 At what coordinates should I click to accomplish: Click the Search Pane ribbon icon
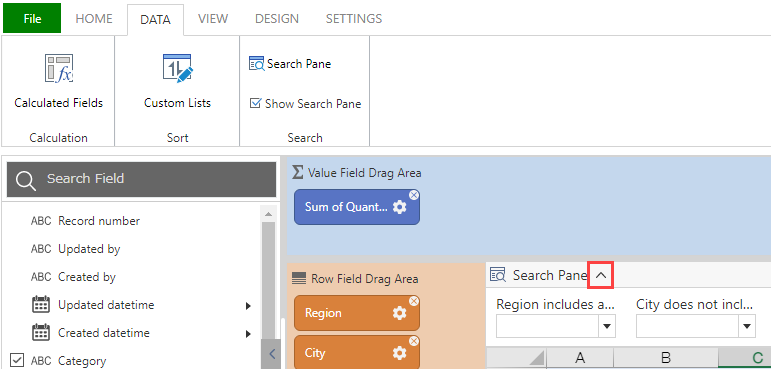pos(257,63)
